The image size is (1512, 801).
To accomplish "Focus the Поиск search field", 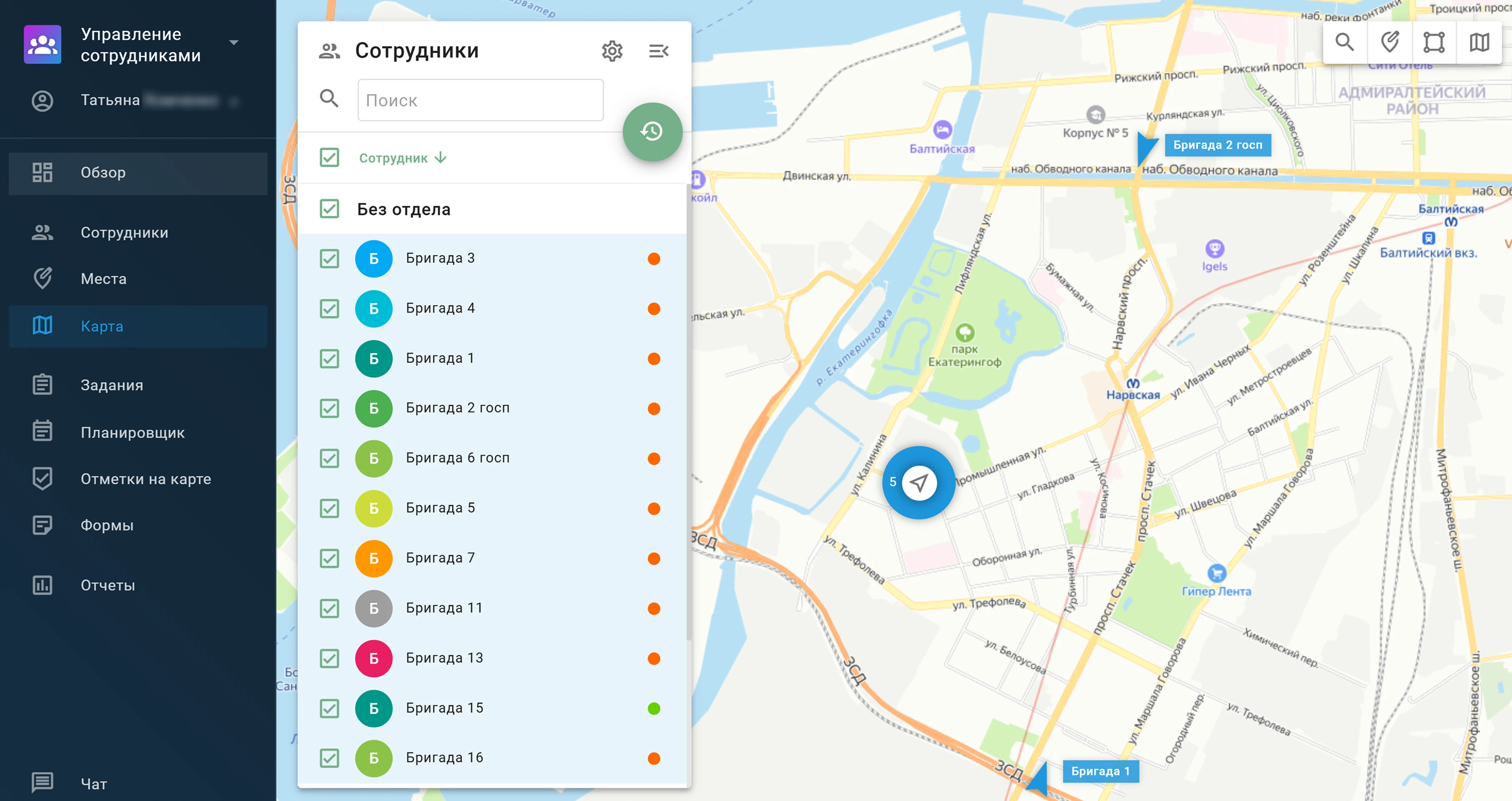I will (x=480, y=100).
